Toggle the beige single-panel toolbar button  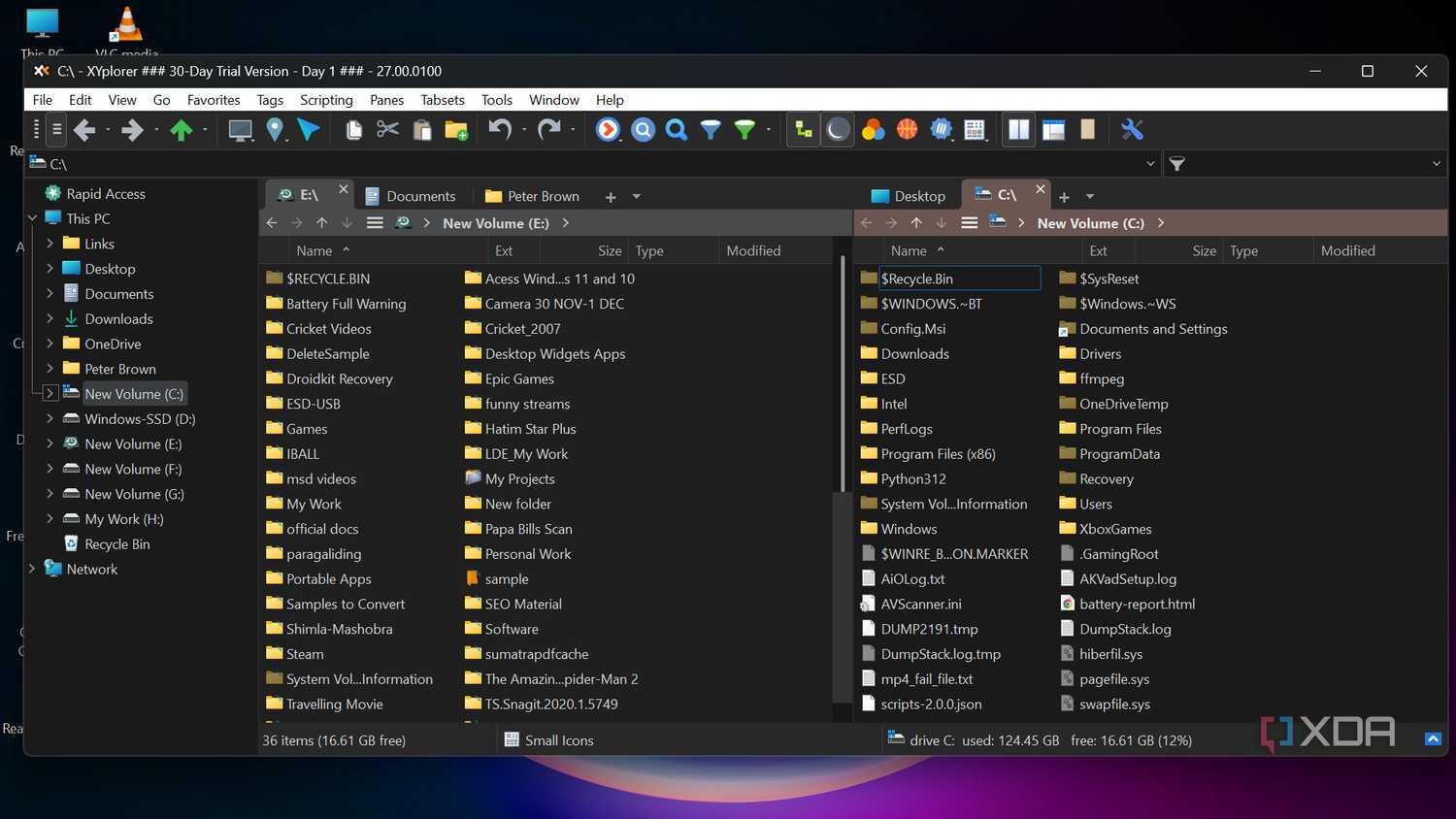pos(1087,130)
